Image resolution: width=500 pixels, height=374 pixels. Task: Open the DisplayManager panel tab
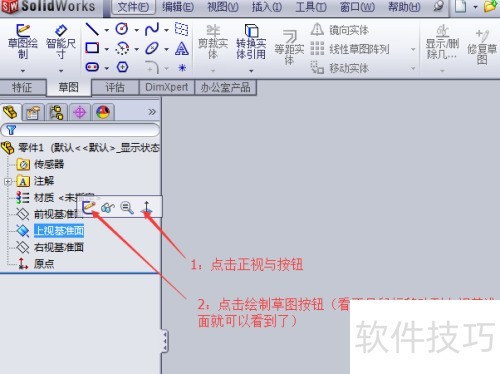point(103,112)
